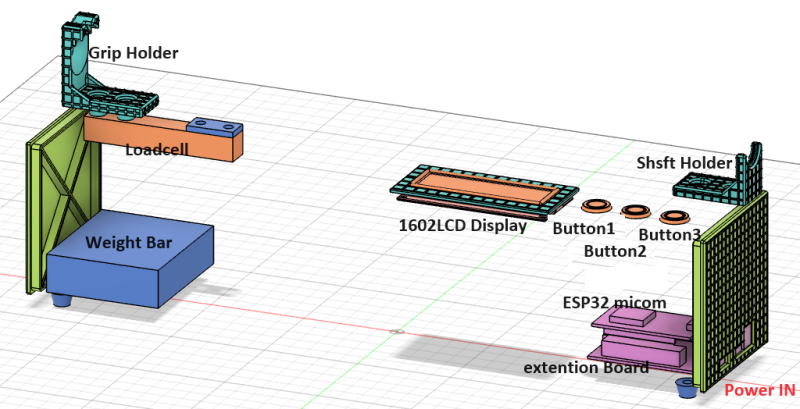
Task: Click the "extention Board" label
Action: coord(587,367)
